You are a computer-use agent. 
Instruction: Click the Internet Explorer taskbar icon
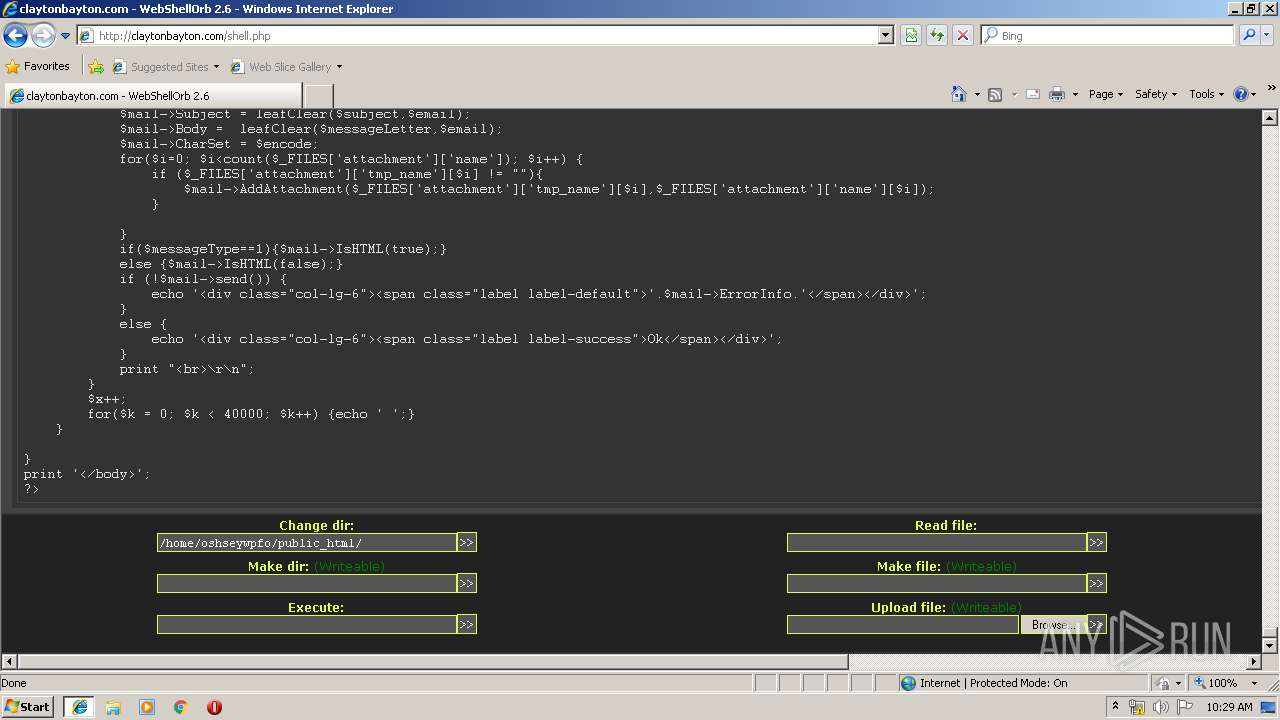79,707
